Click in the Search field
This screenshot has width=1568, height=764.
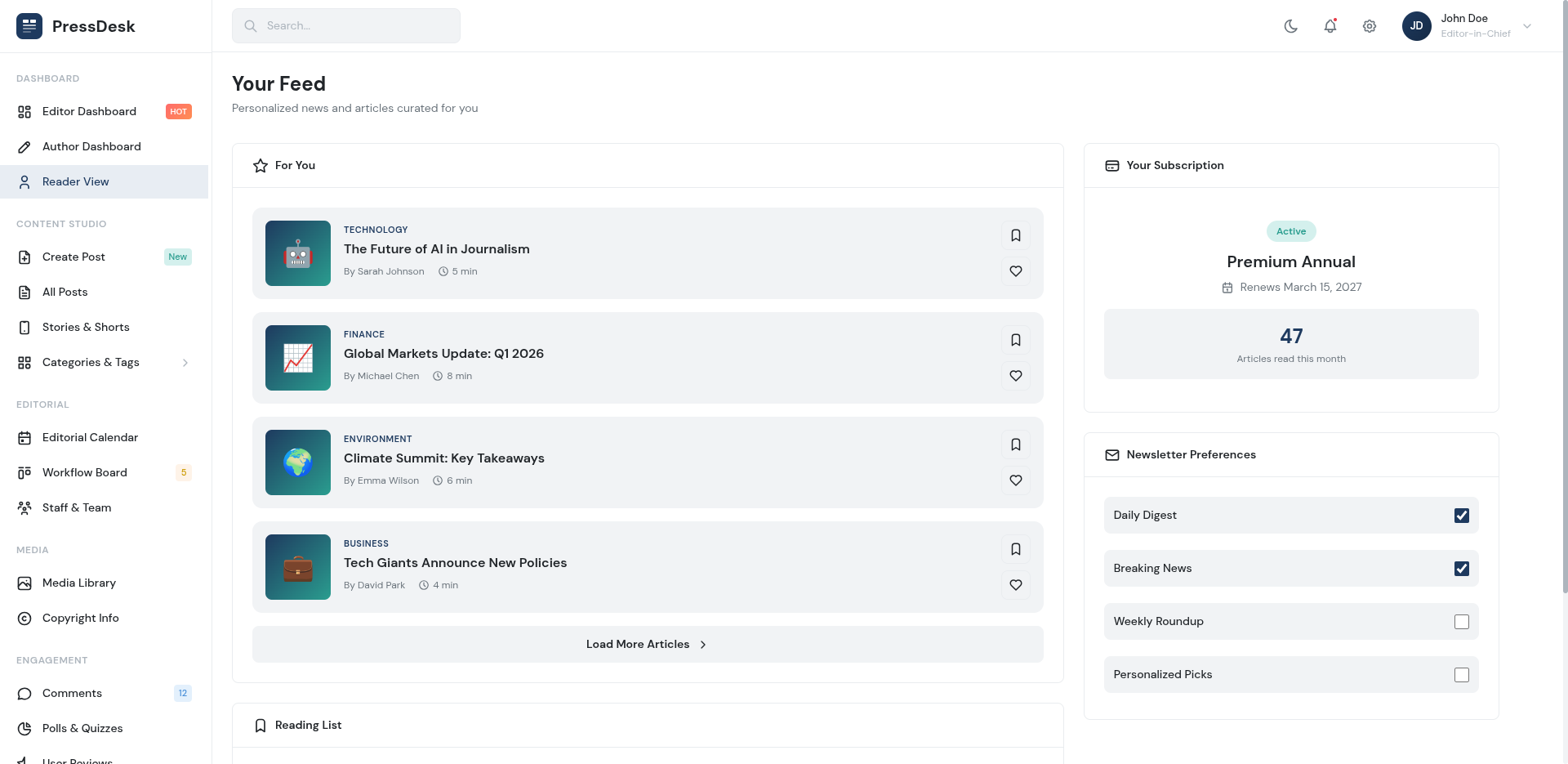pyautogui.click(x=345, y=25)
